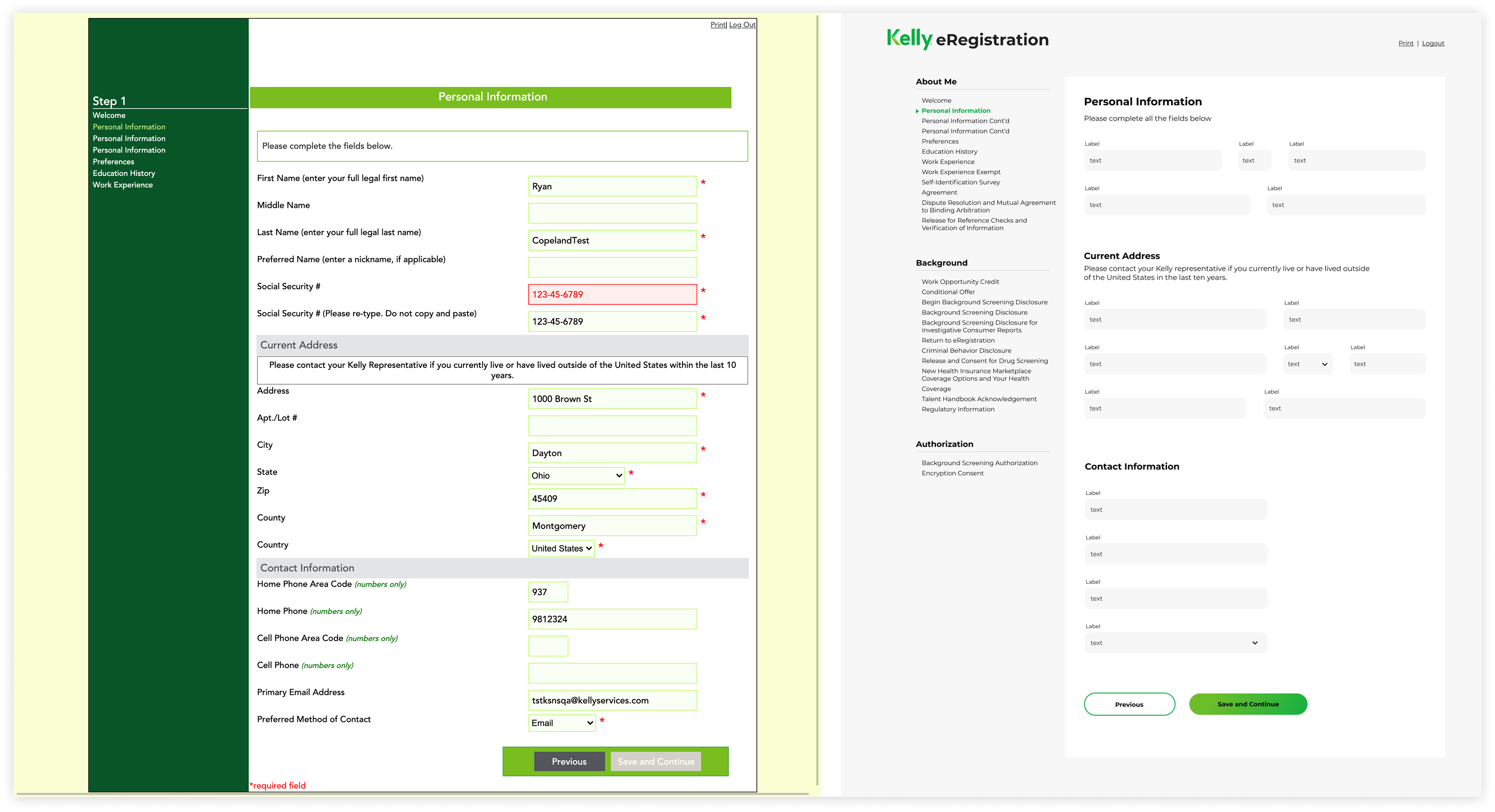Select green Personal Information under About Me
Viewport: 1495px width, 812px height.
[955, 111]
